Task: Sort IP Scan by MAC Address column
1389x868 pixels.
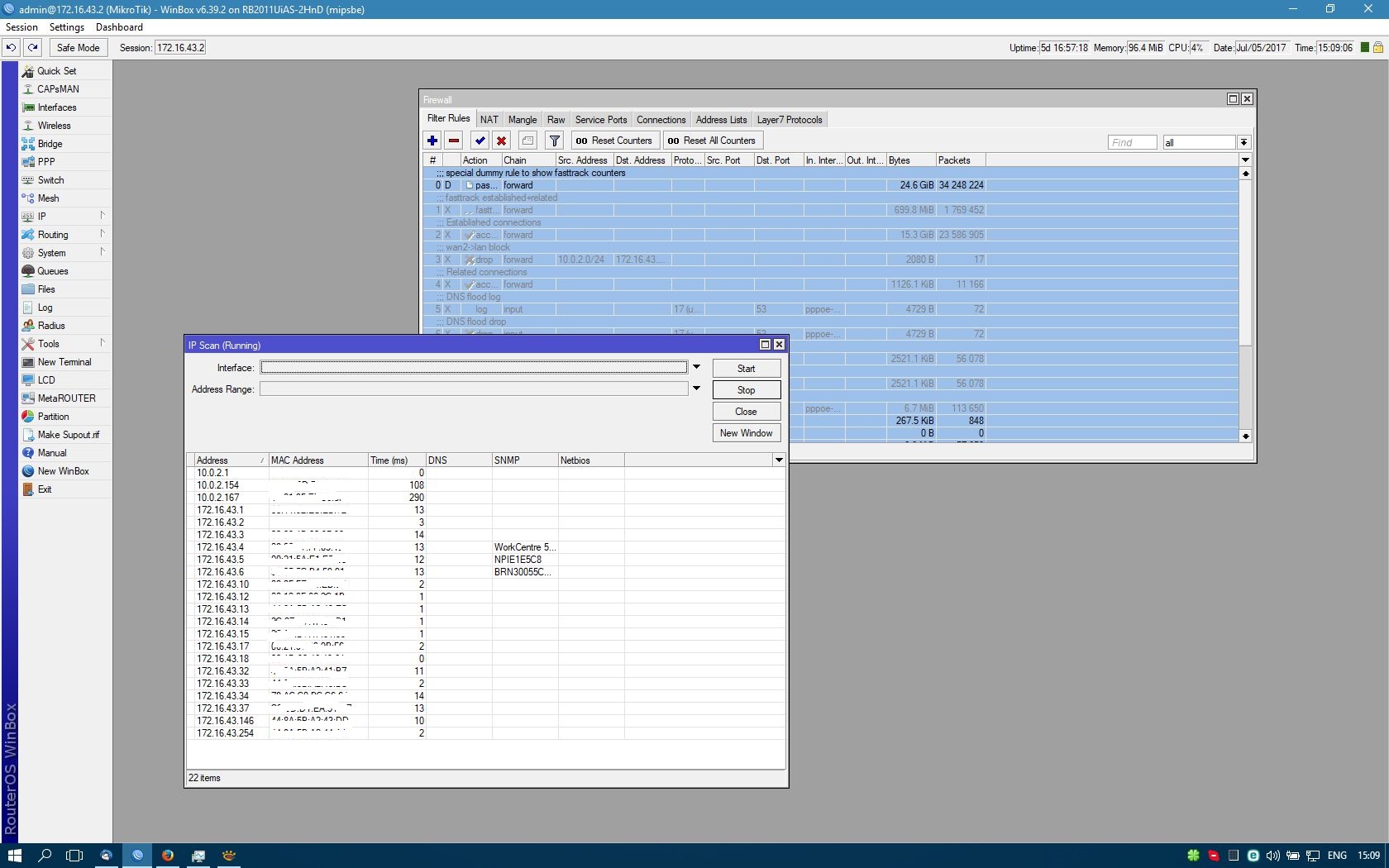Action: click(x=318, y=460)
